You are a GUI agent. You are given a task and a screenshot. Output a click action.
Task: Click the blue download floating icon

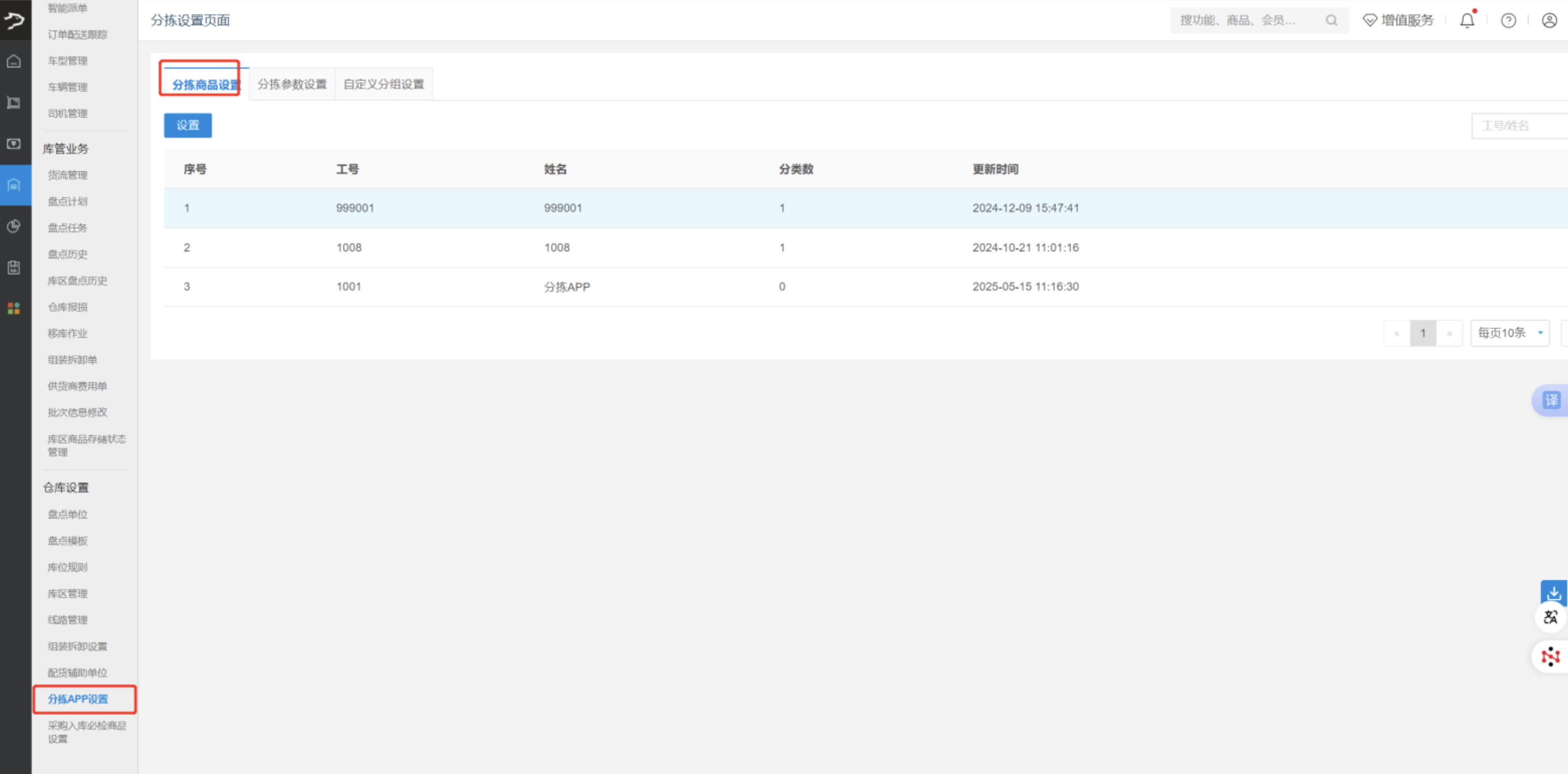click(1554, 592)
